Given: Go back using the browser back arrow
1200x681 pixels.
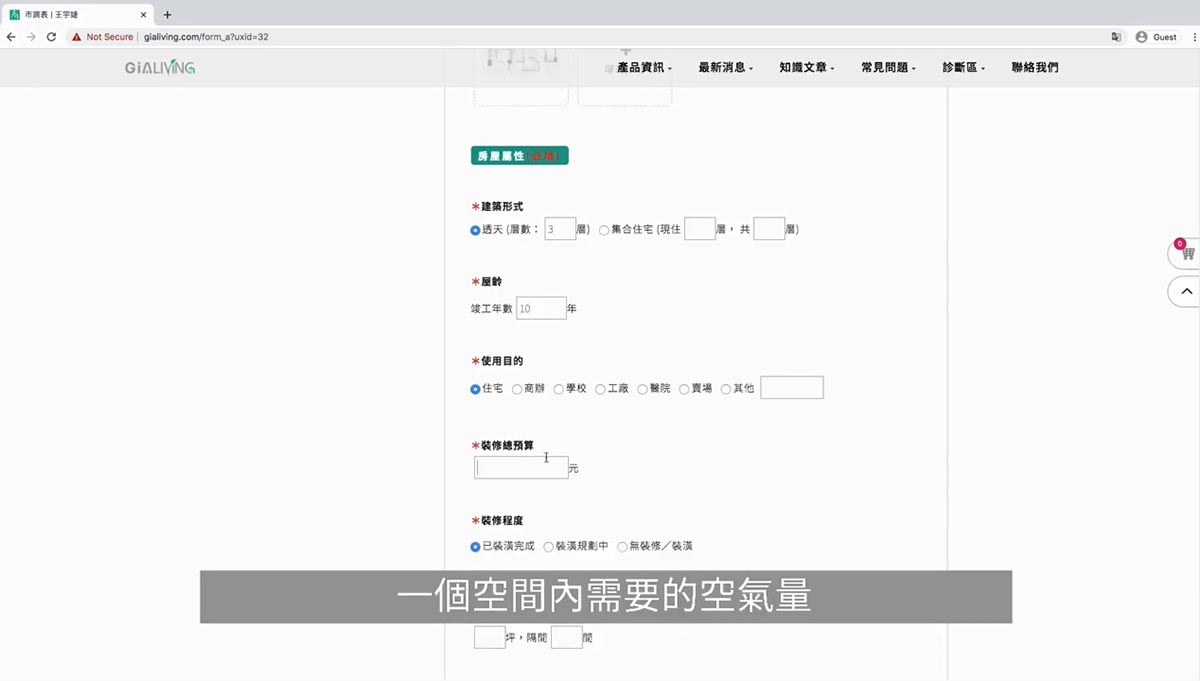Looking at the screenshot, I should (x=11, y=37).
